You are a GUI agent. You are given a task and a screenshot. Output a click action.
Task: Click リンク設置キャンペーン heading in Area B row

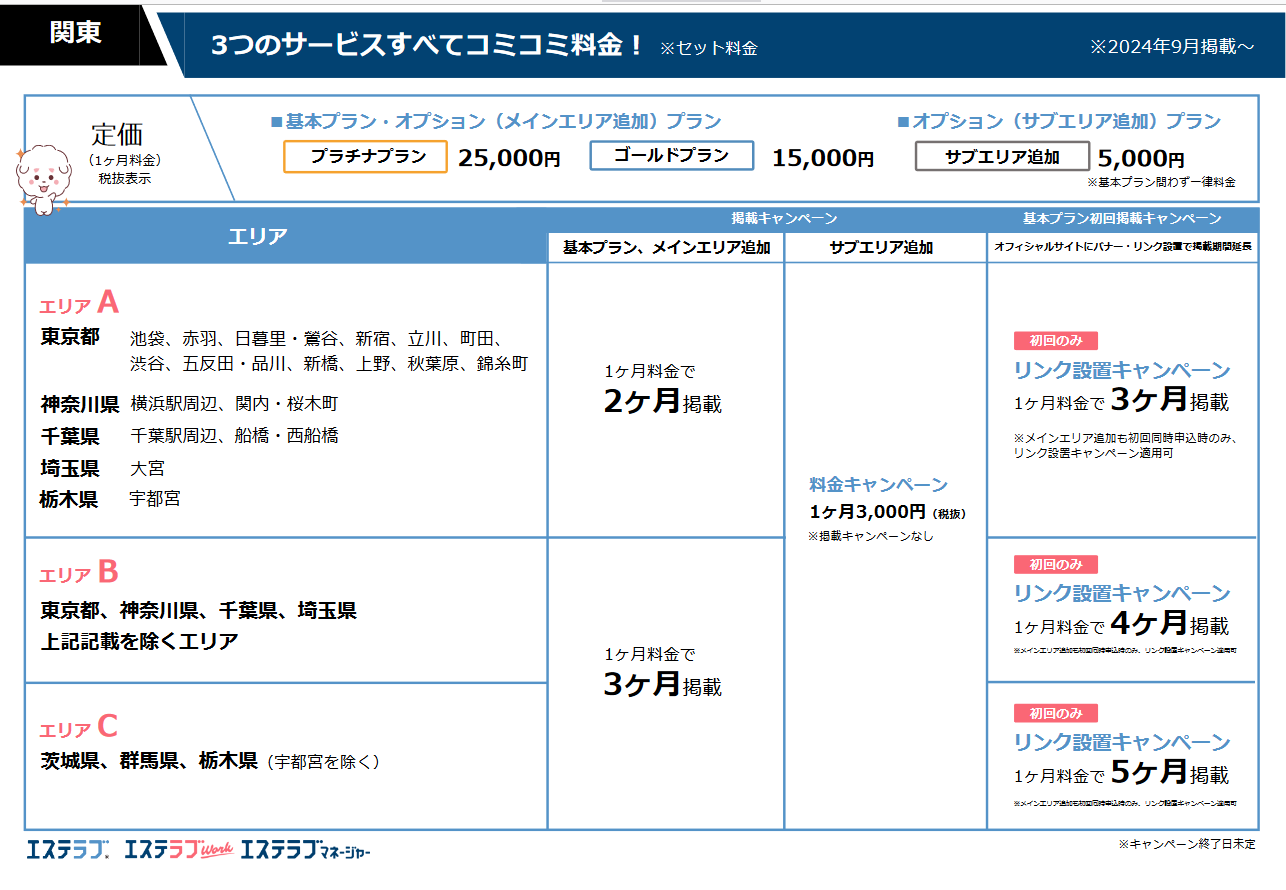1122,593
